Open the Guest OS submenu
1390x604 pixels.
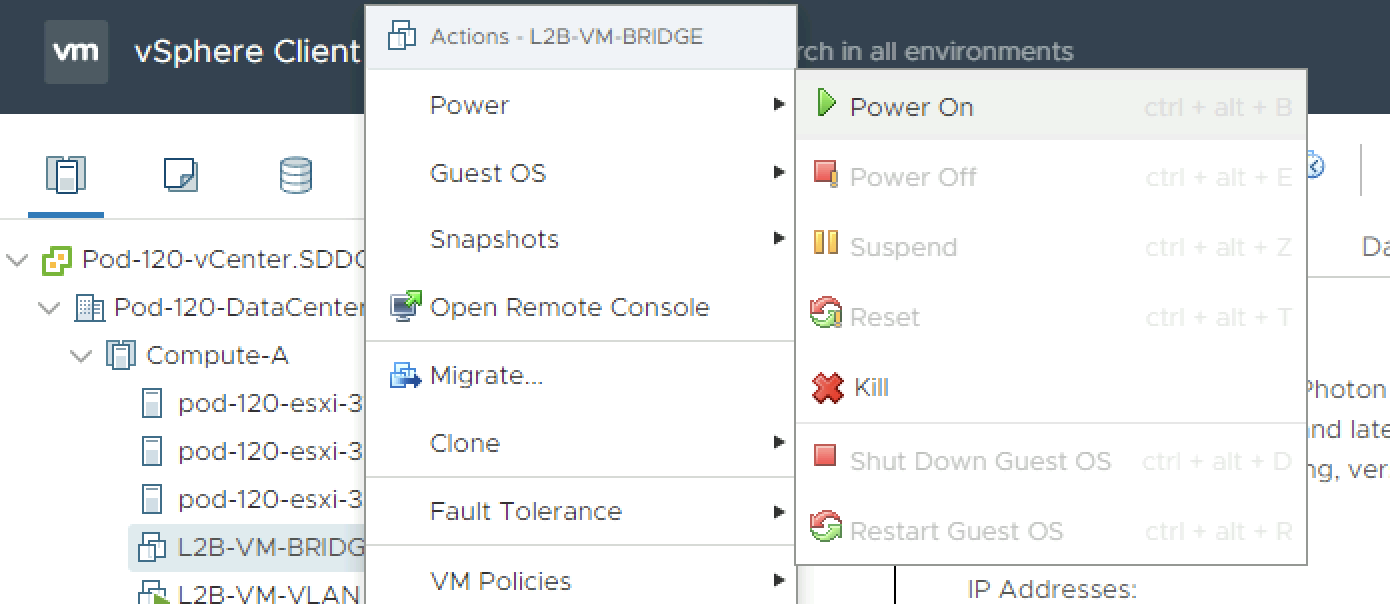coord(488,174)
